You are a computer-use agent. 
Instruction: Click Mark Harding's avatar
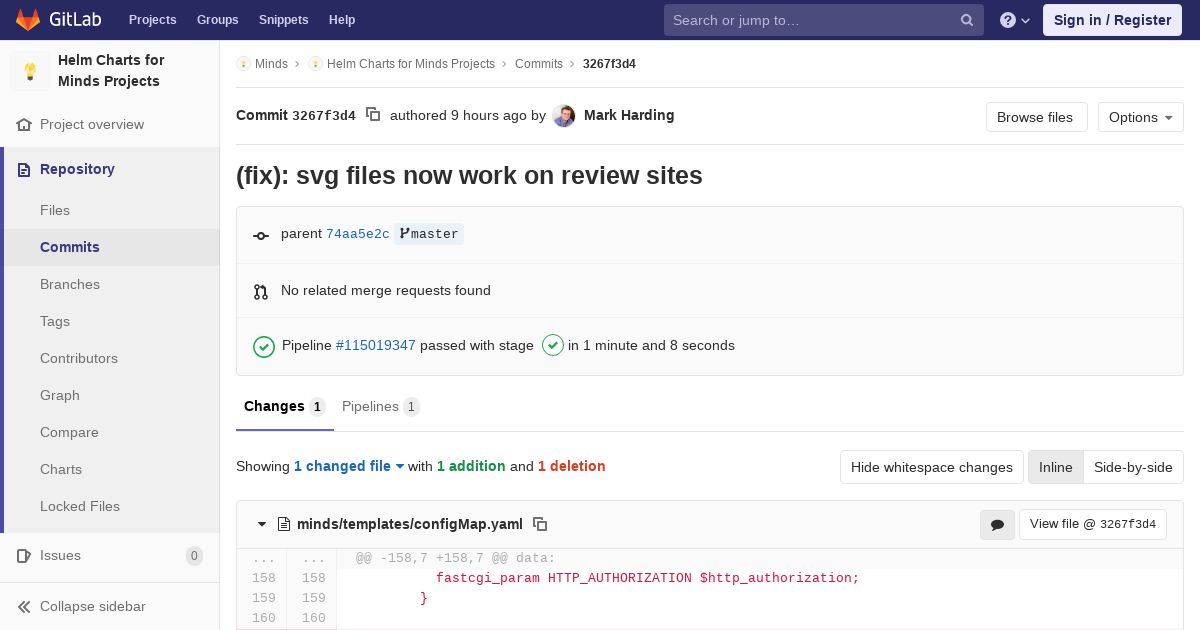point(564,116)
